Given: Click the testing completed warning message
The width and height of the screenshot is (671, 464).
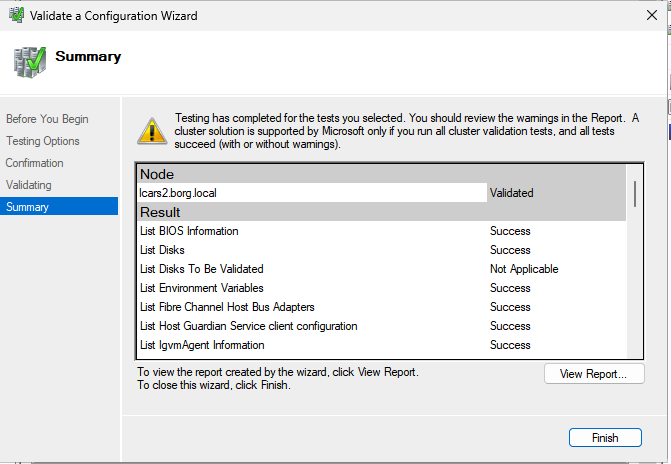Looking at the screenshot, I should coord(407,131).
